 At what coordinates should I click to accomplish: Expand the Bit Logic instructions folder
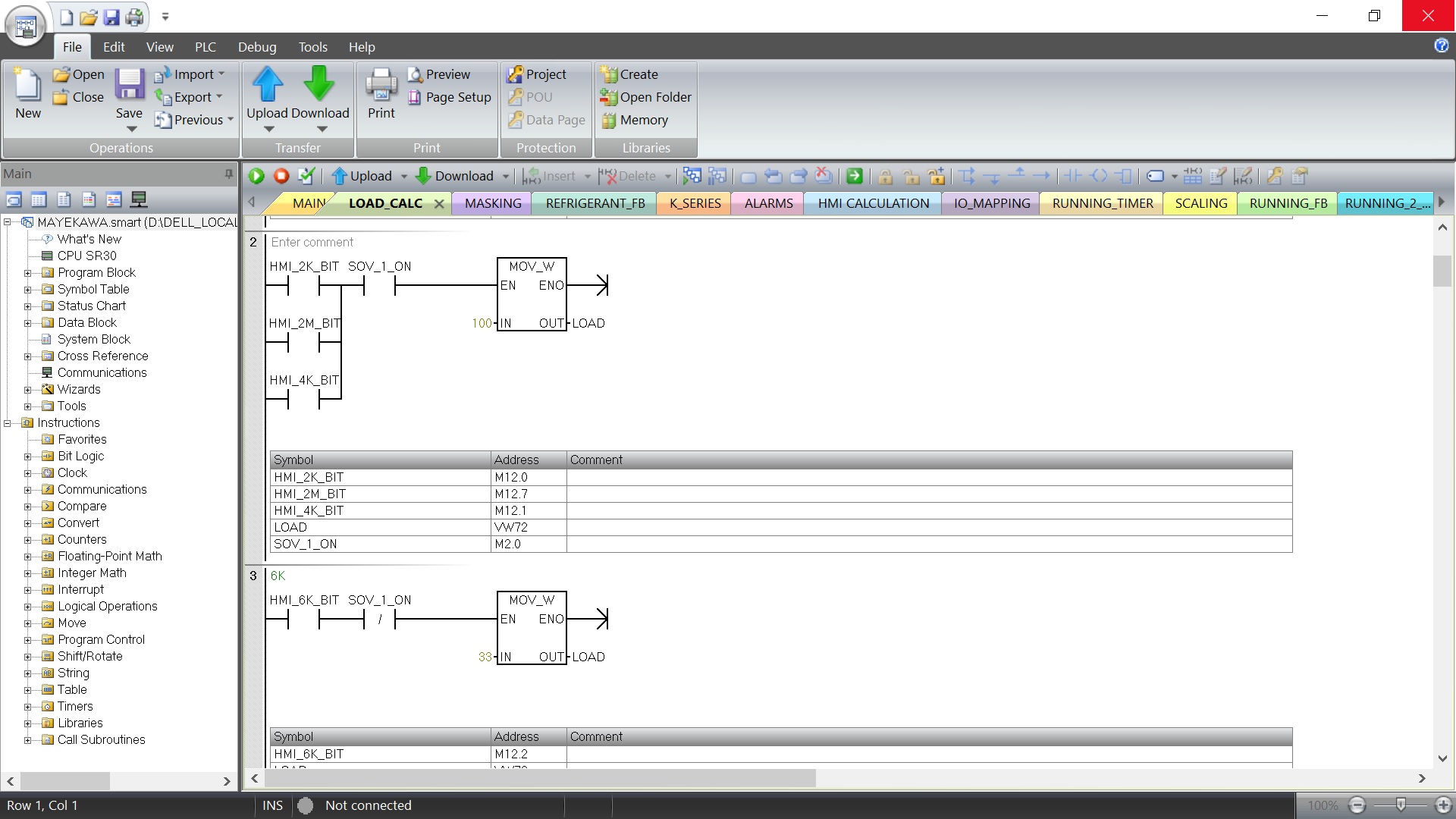pos(28,457)
